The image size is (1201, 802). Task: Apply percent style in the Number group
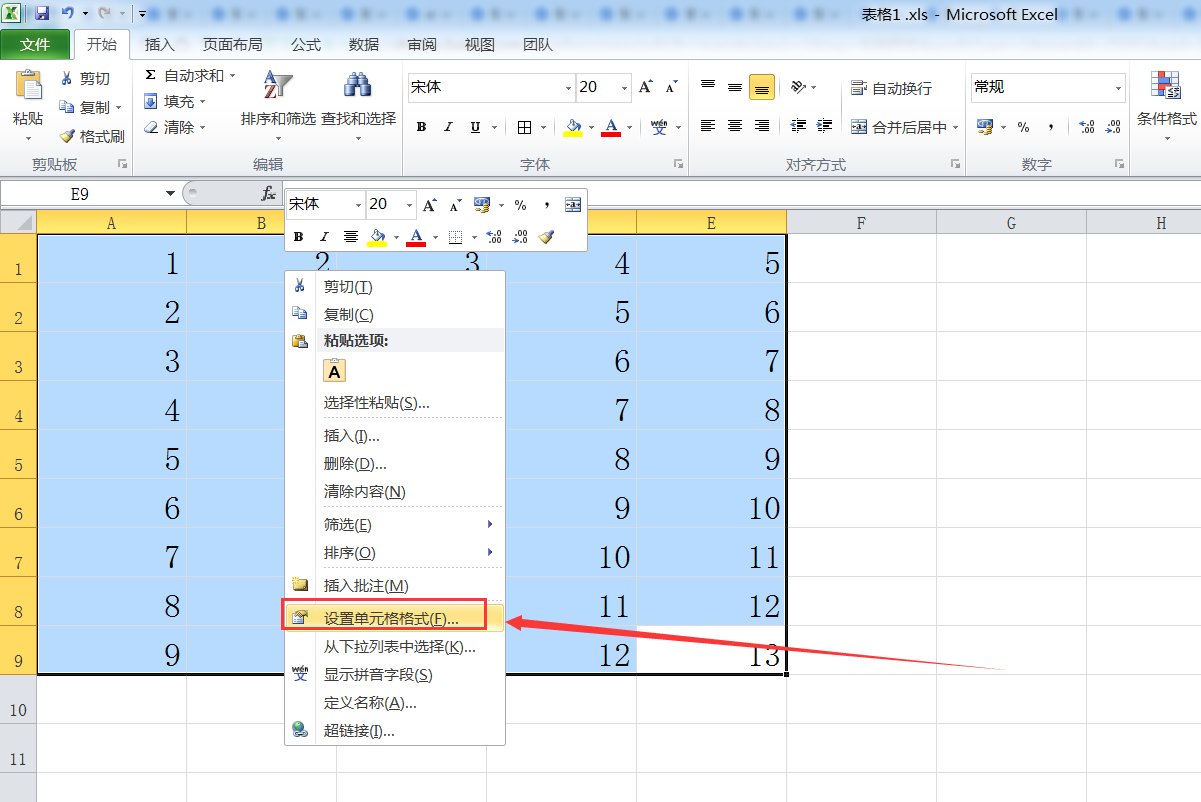pyautogui.click(x=1023, y=127)
